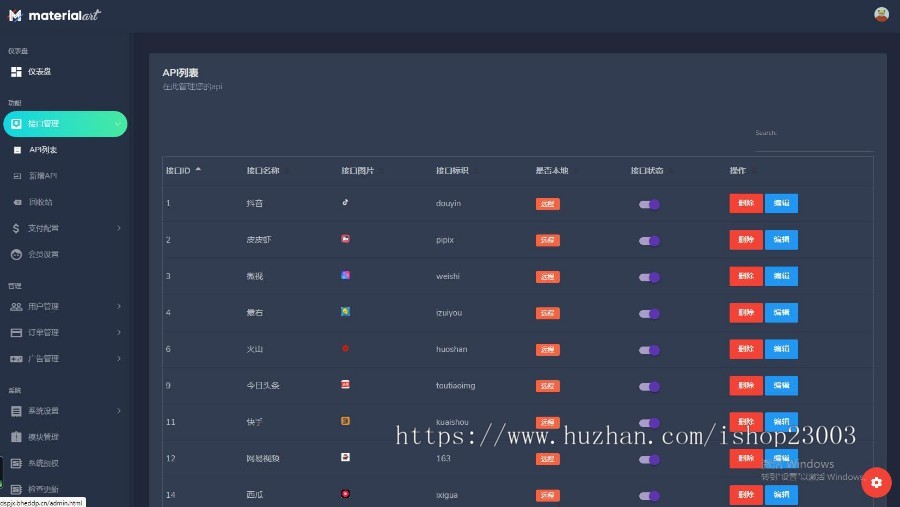Click the 接口管理 sidebar icon
This screenshot has height=507, width=900.
[x=16, y=124]
